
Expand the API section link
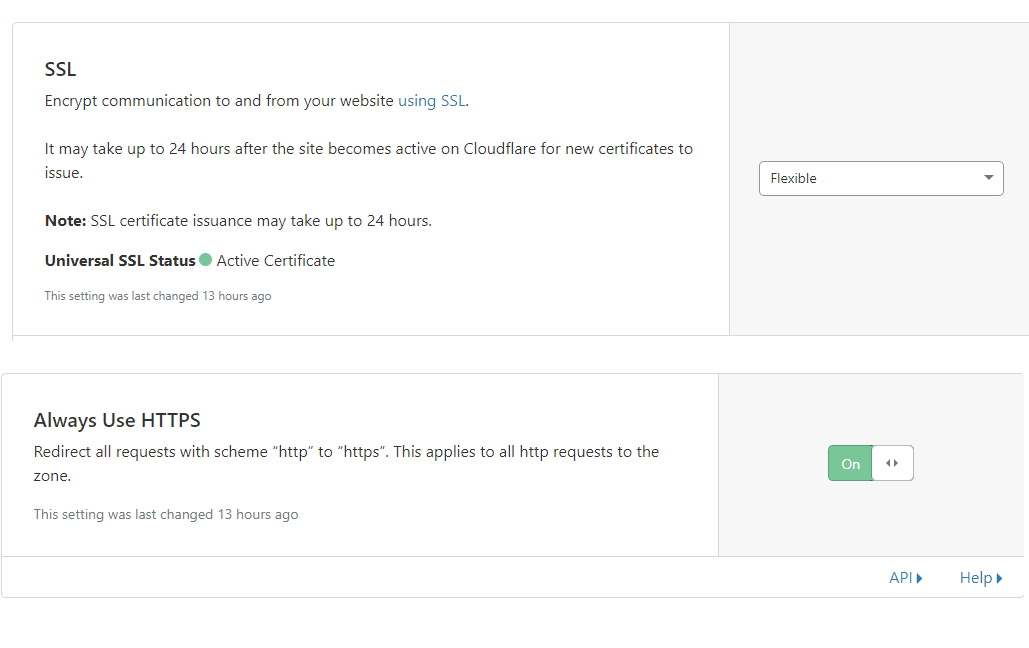[900, 578]
